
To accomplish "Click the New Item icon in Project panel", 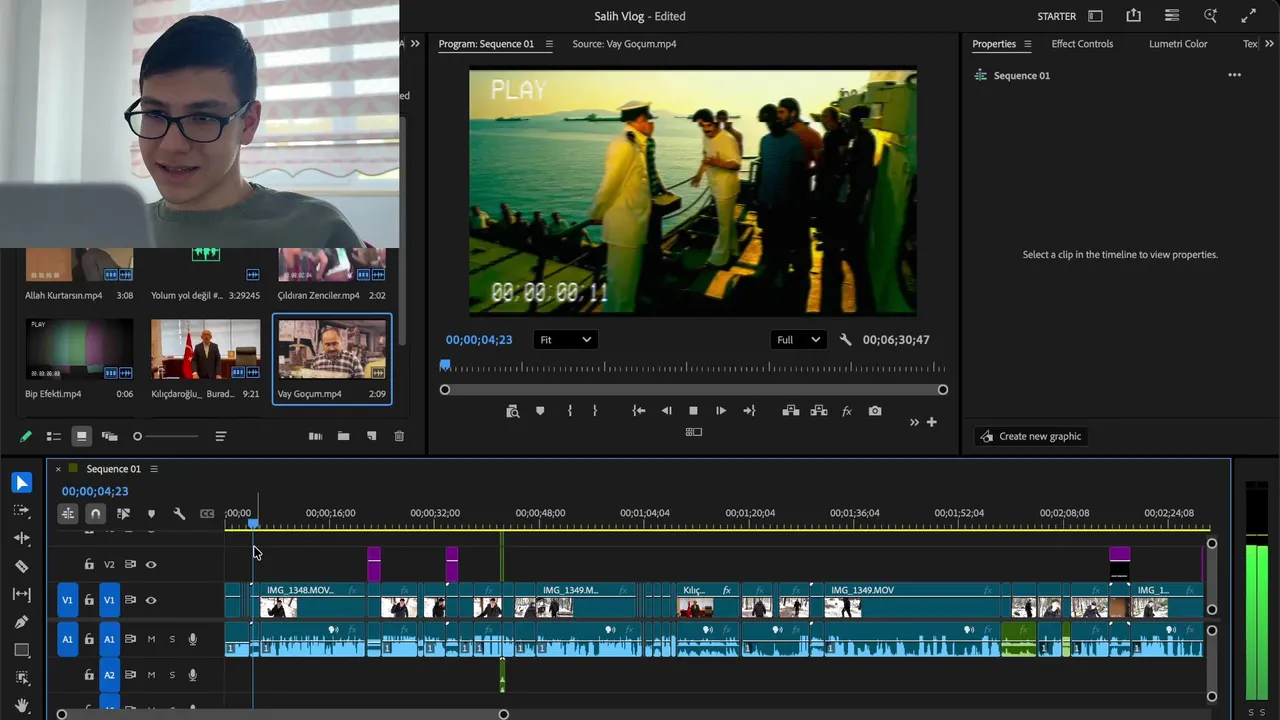I will click(x=371, y=436).
